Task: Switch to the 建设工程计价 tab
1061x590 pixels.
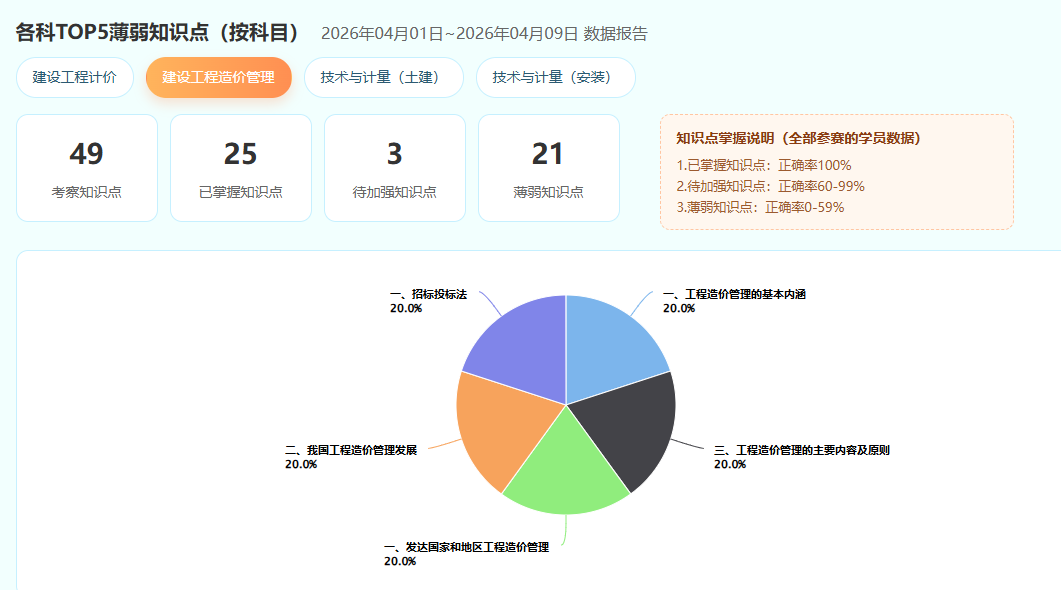Action: click(75, 78)
